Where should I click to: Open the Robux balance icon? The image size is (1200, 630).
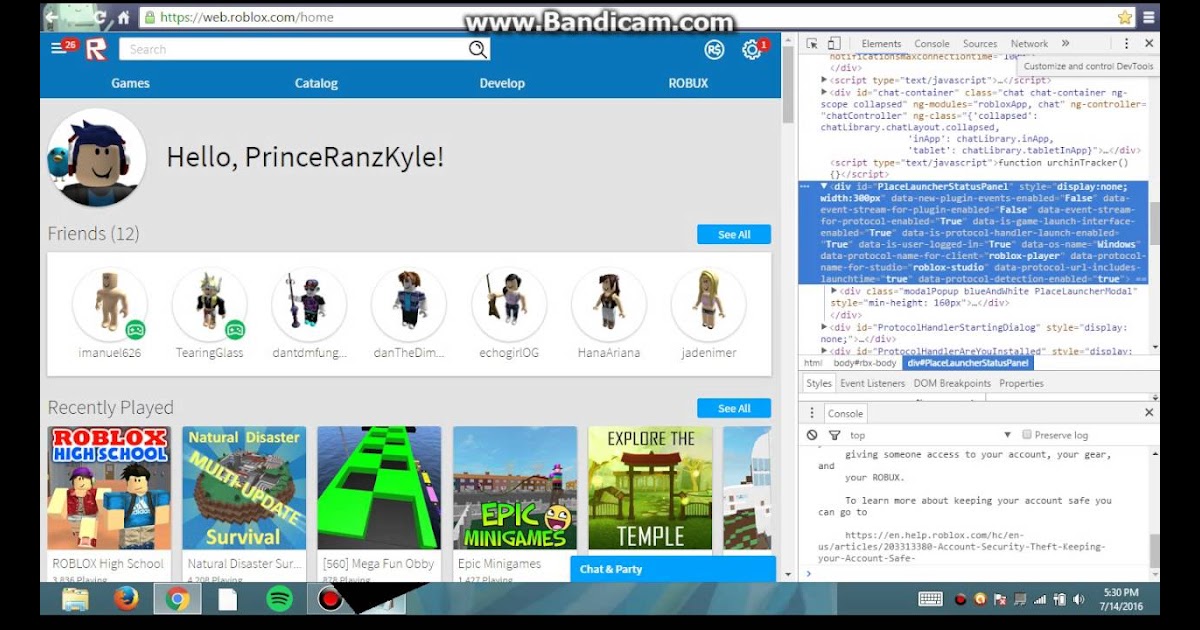[714, 49]
